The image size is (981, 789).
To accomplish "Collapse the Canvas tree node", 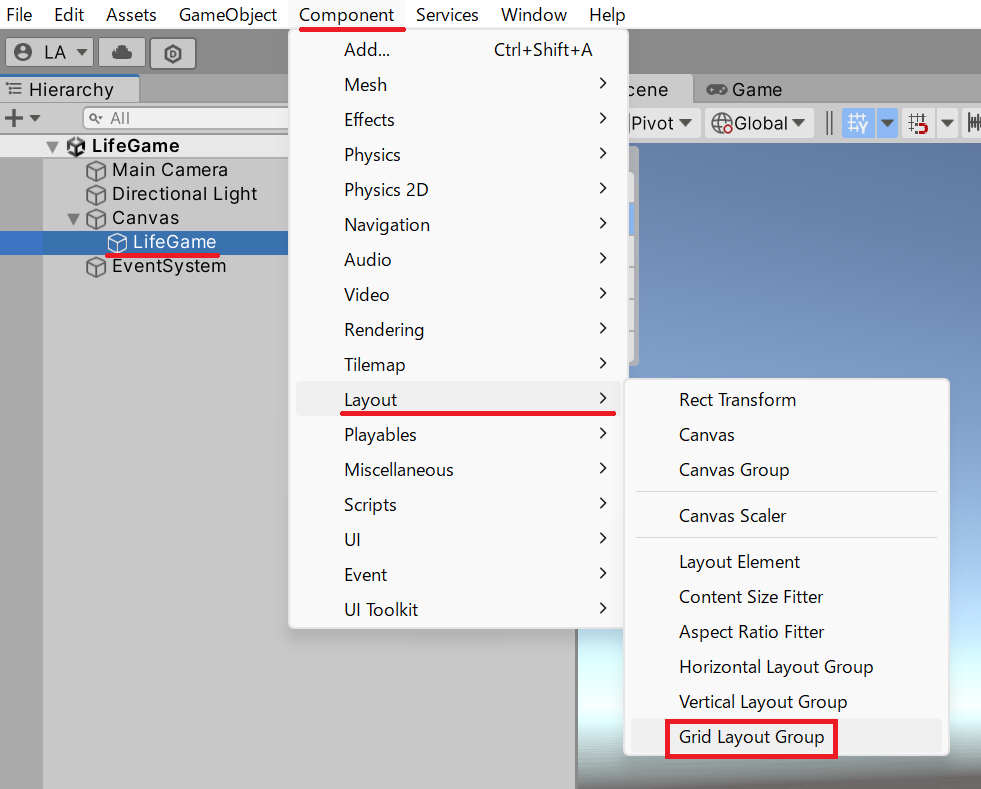I will tap(73, 219).
